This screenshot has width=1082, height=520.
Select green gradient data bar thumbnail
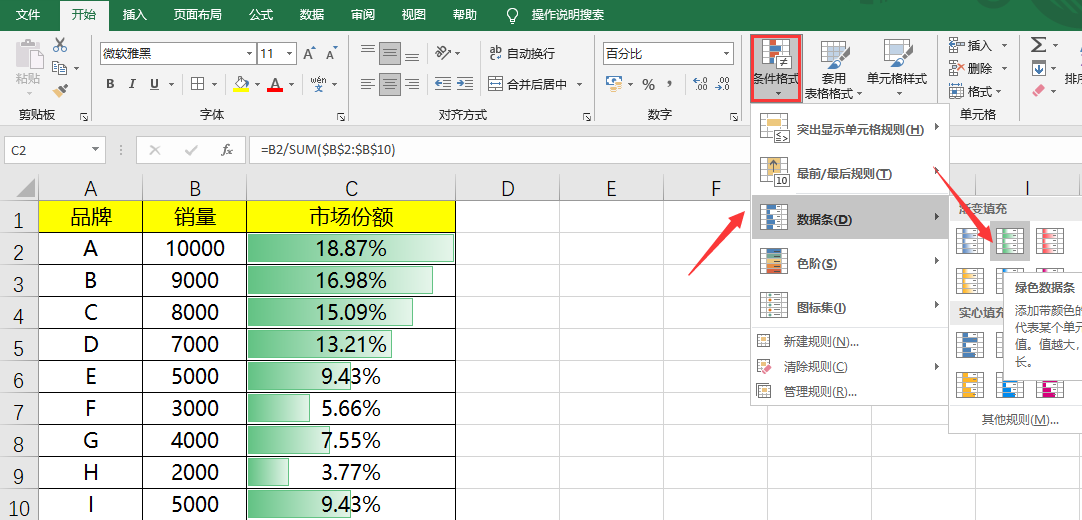(1010, 241)
